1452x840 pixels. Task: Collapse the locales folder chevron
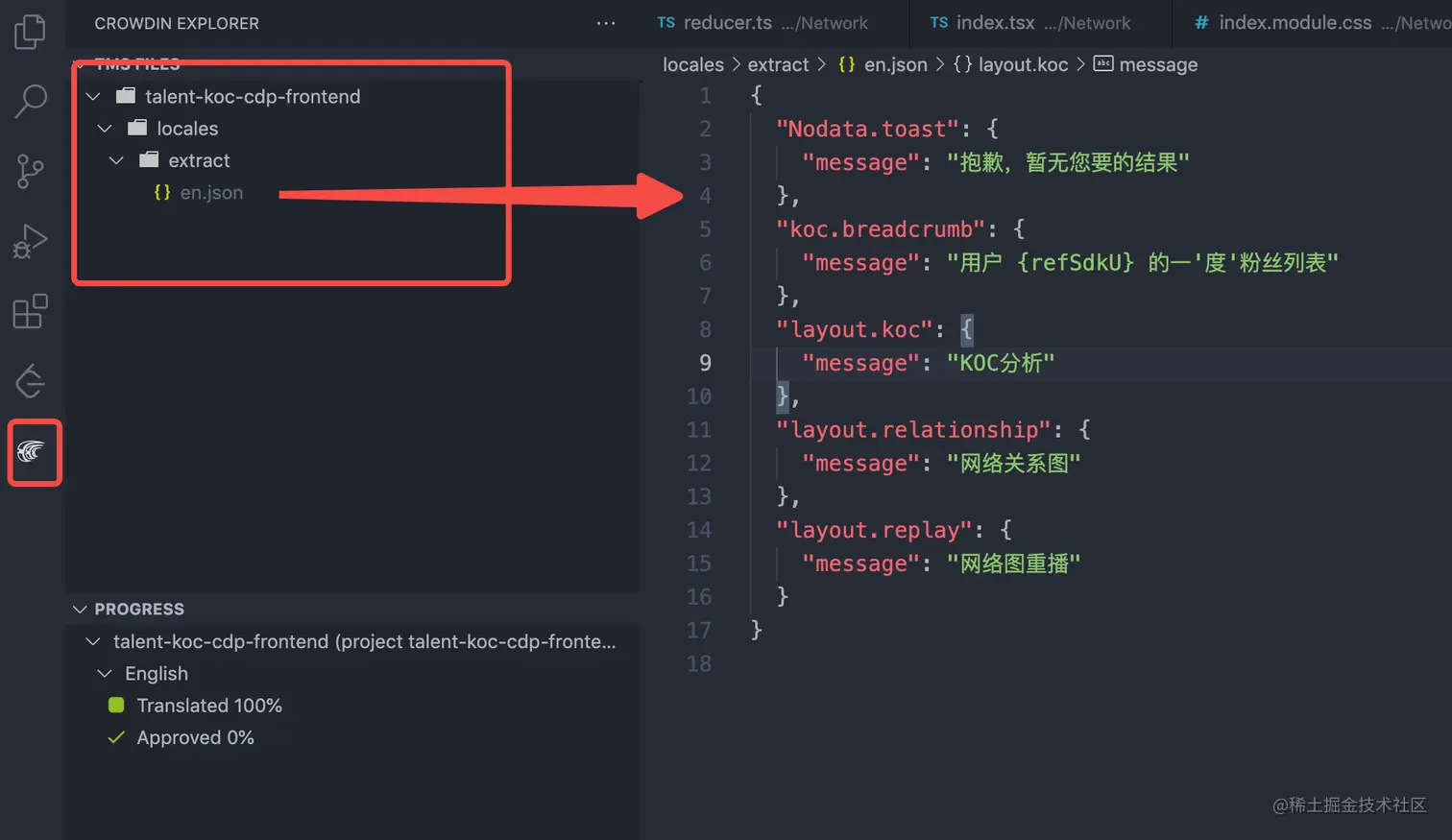tap(105, 128)
